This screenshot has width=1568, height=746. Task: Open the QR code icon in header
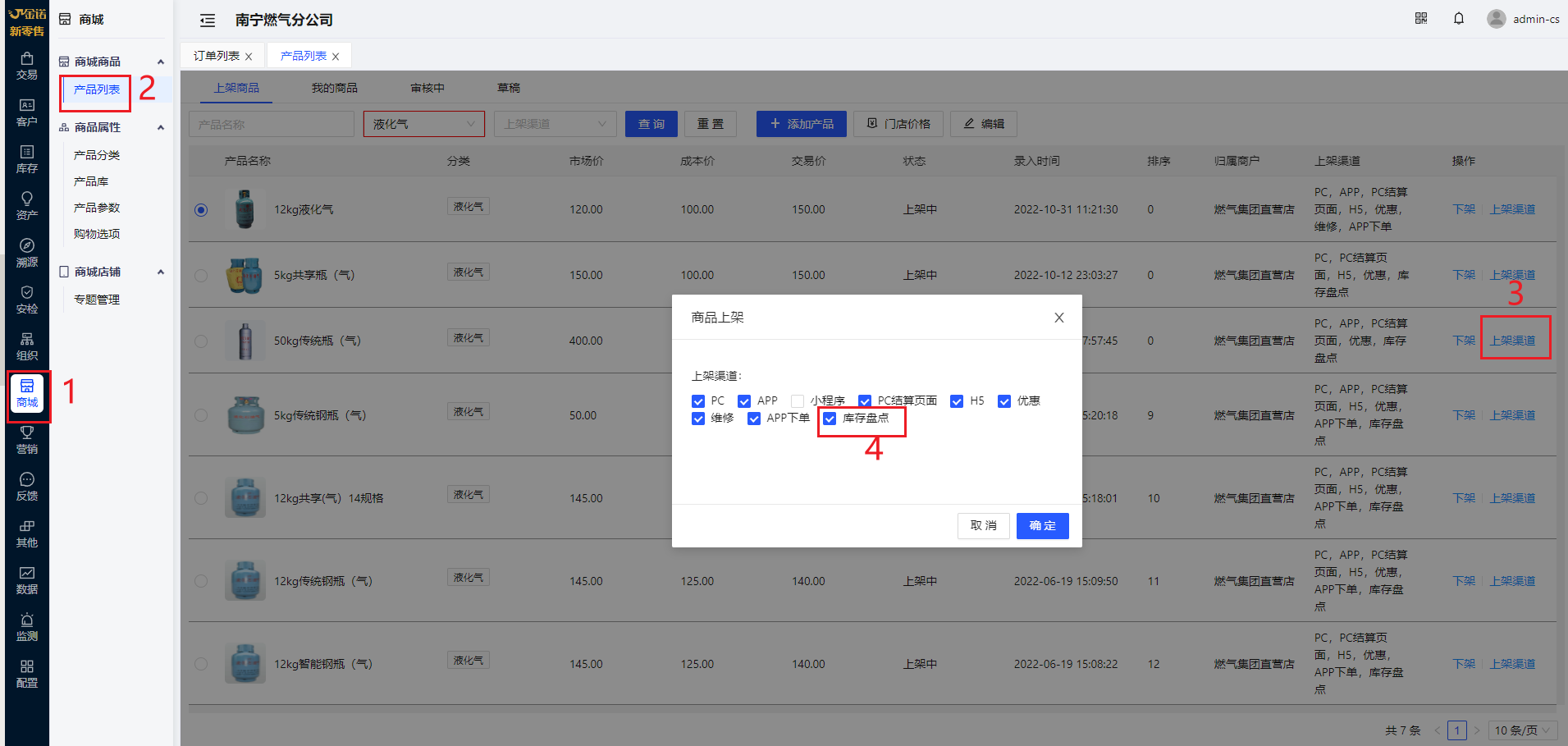coord(1421,18)
